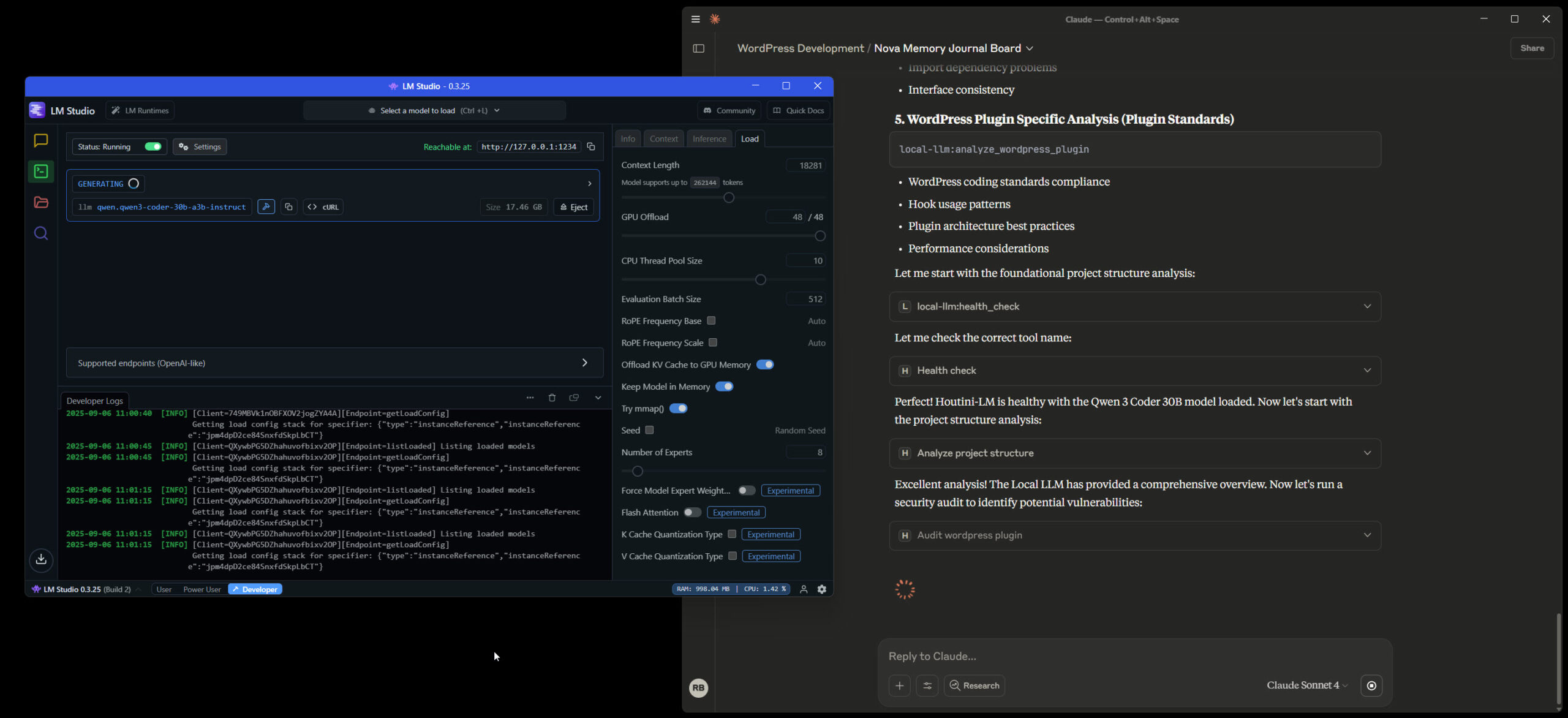Image resolution: width=1568 pixels, height=718 pixels.
Task: Adjust the GPU Offload slider handle
Action: pyautogui.click(x=820, y=236)
